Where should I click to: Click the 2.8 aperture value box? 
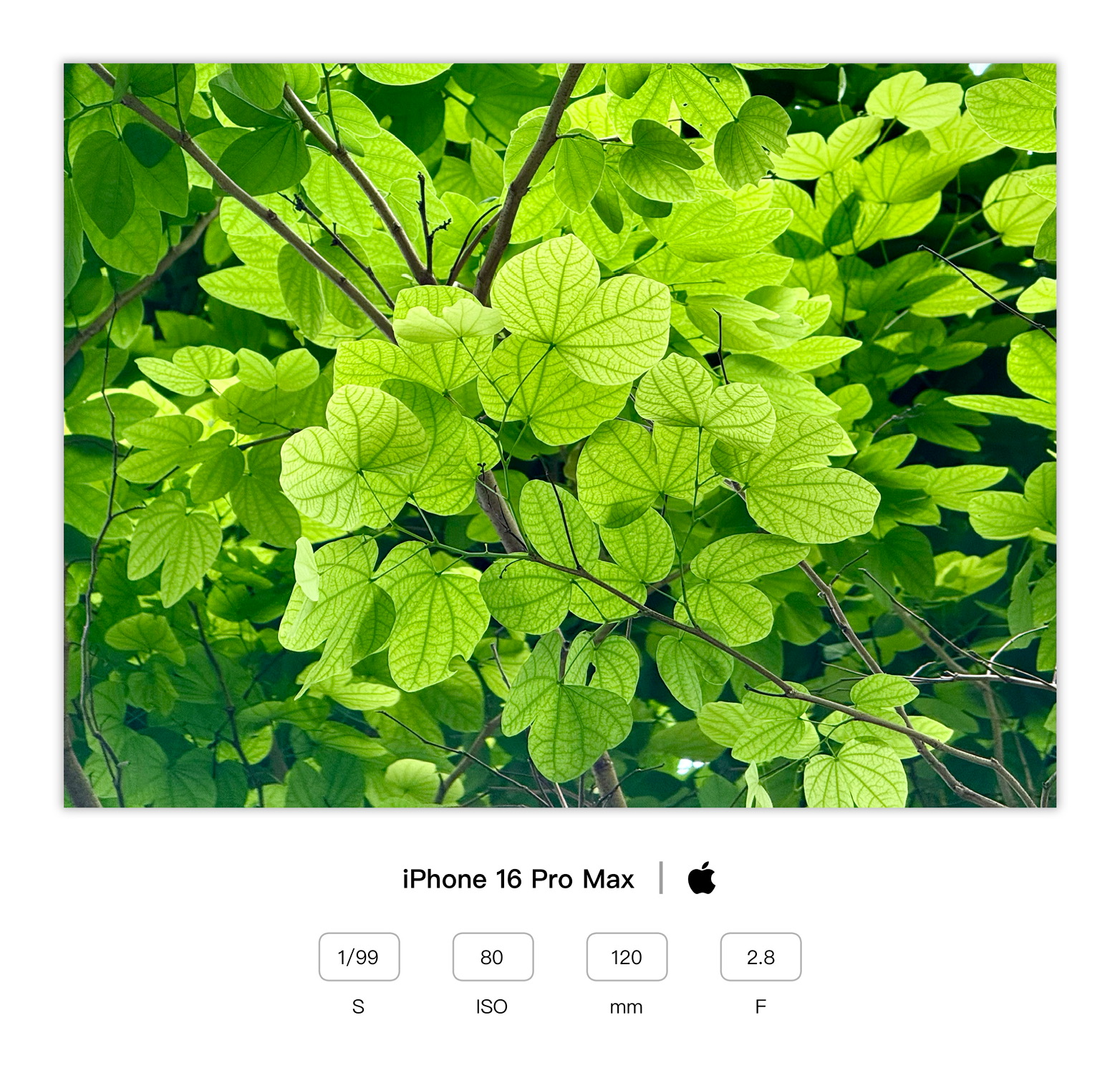[x=761, y=957]
